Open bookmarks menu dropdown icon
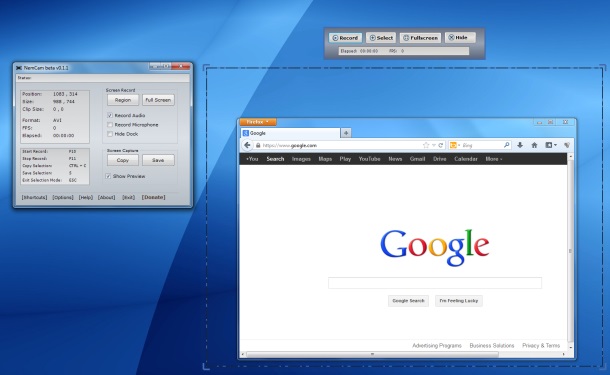The height and width of the screenshot is (375, 610). pos(551,145)
